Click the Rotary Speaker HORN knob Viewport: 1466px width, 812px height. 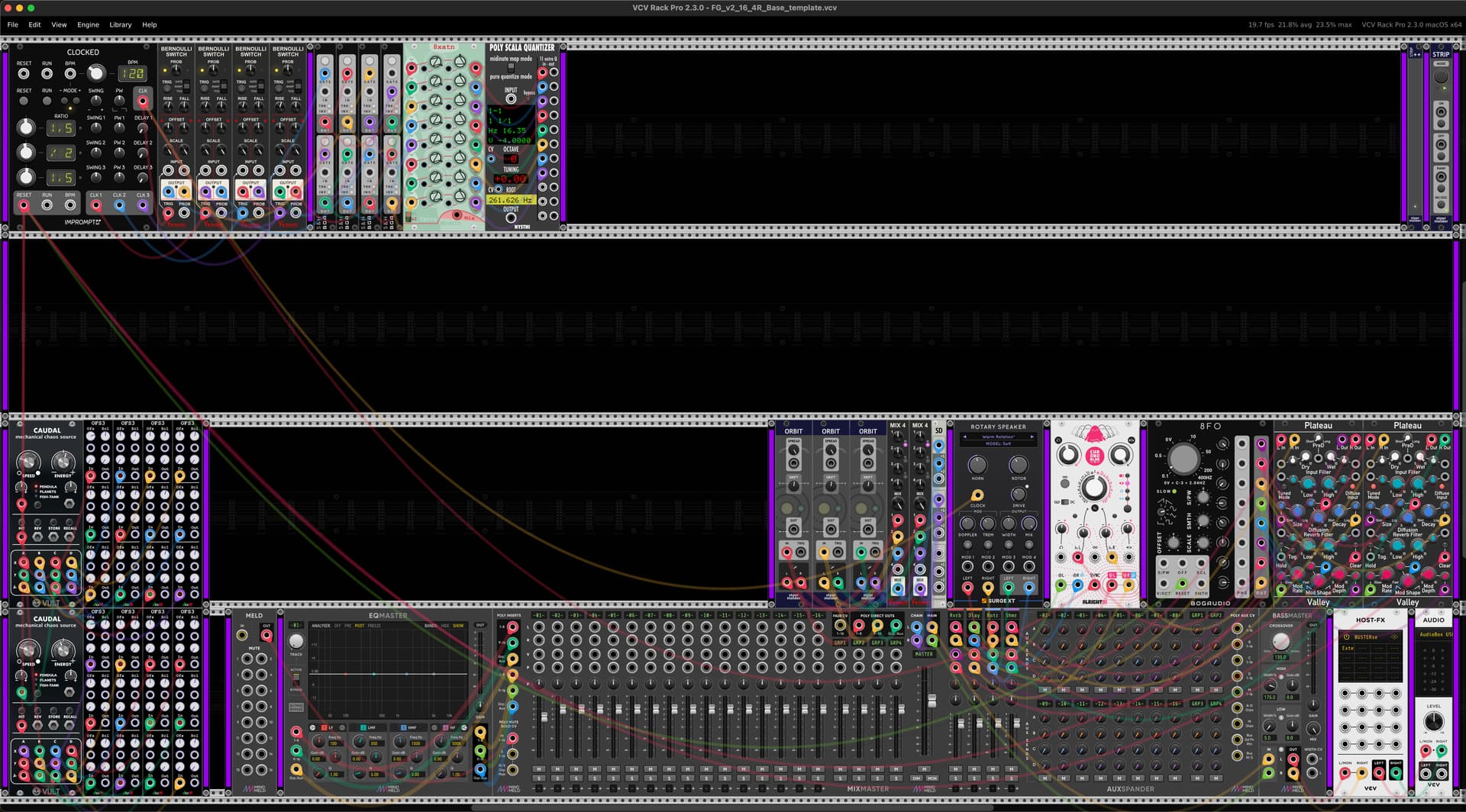point(977,465)
